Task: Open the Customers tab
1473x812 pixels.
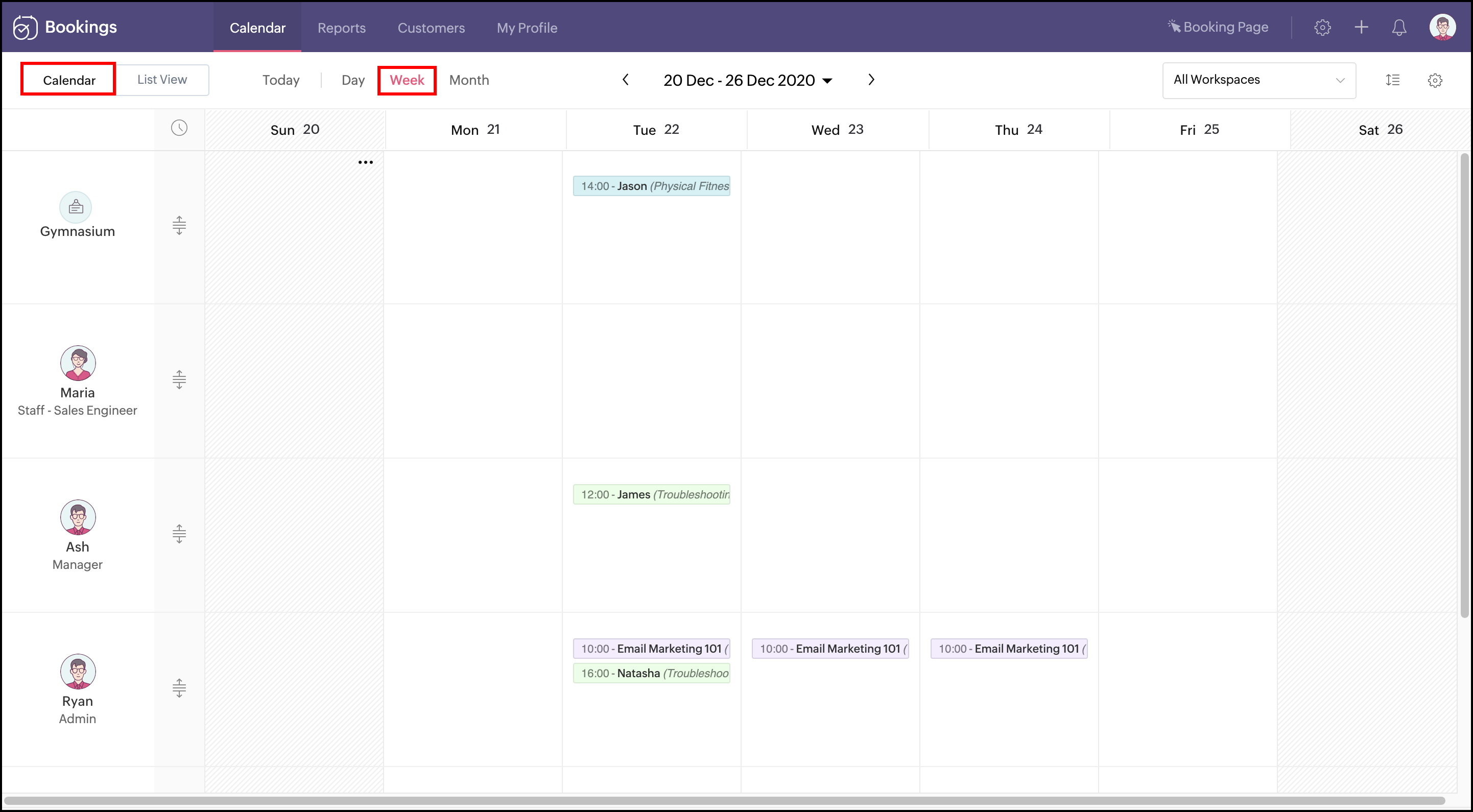Action: [x=431, y=28]
